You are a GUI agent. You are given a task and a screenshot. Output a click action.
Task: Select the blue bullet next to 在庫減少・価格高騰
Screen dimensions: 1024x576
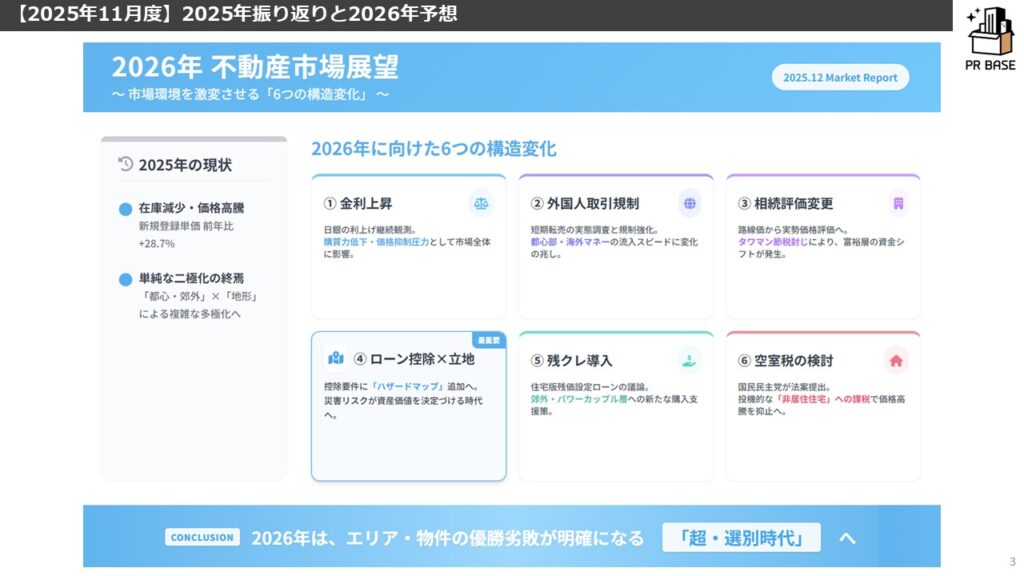pyautogui.click(x=125, y=209)
